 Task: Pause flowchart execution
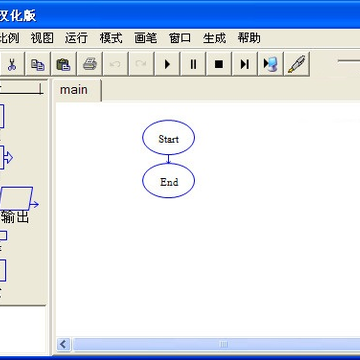click(x=193, y=64)
